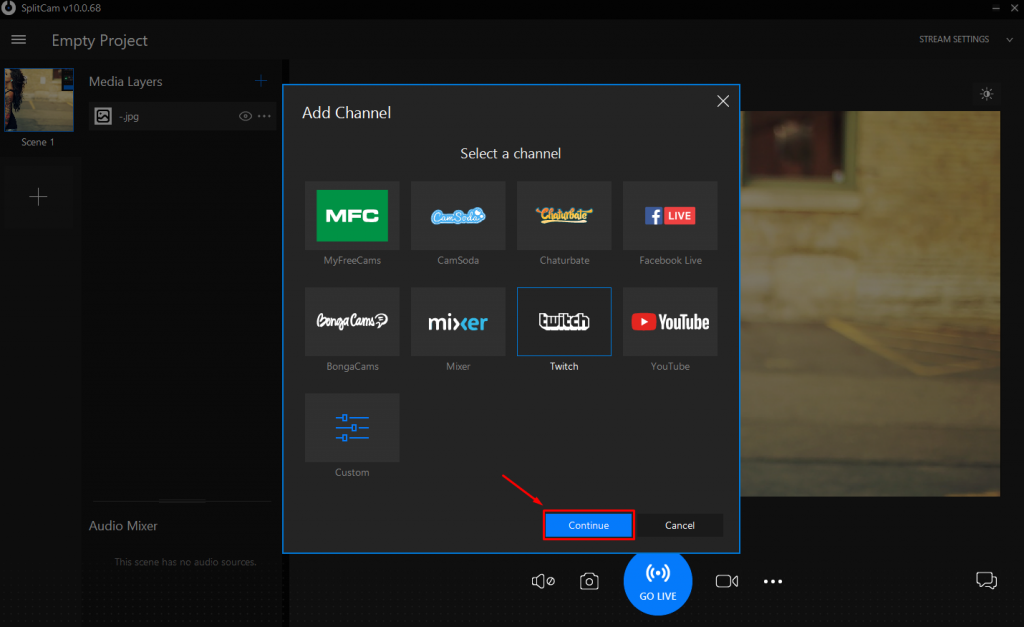Choose the Mixer channel tile
Viewport: 1024px width, 627px height.
pos(458,321)
